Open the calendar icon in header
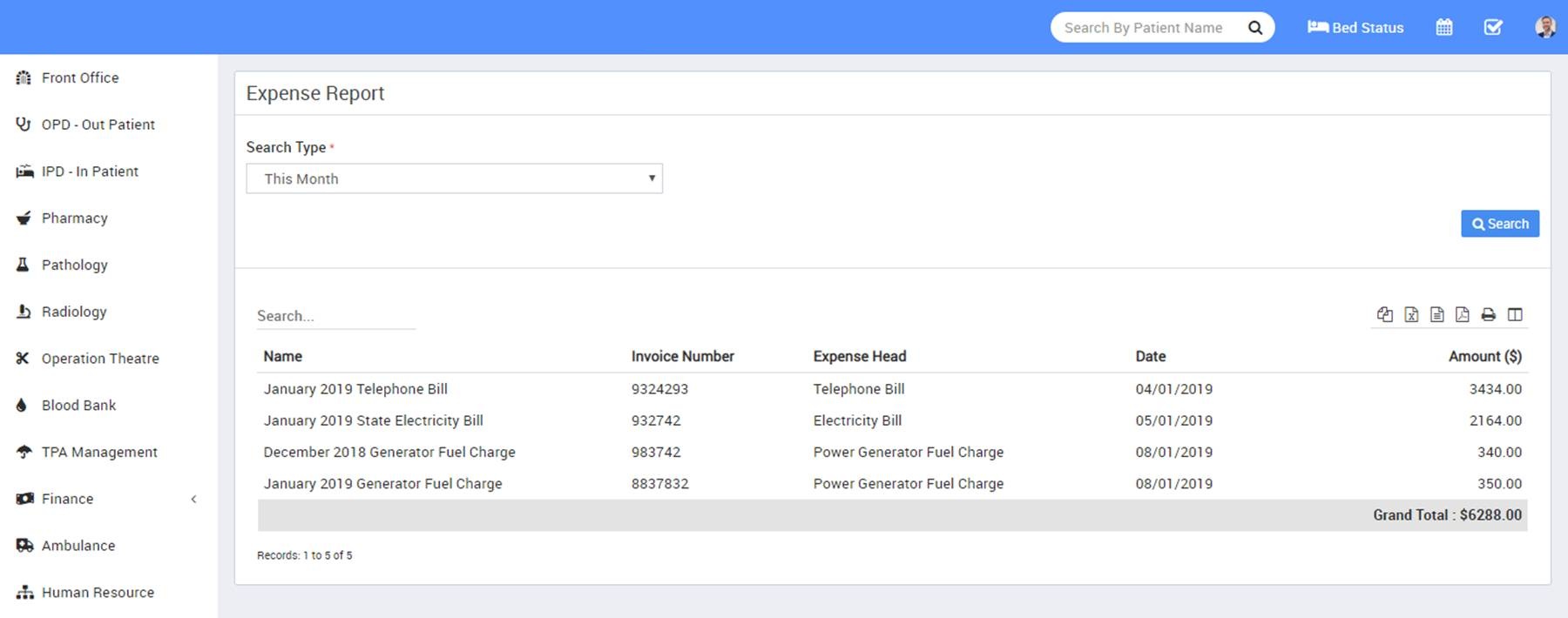Screen dimensions: 1568x618 (x=1443, y=28)
